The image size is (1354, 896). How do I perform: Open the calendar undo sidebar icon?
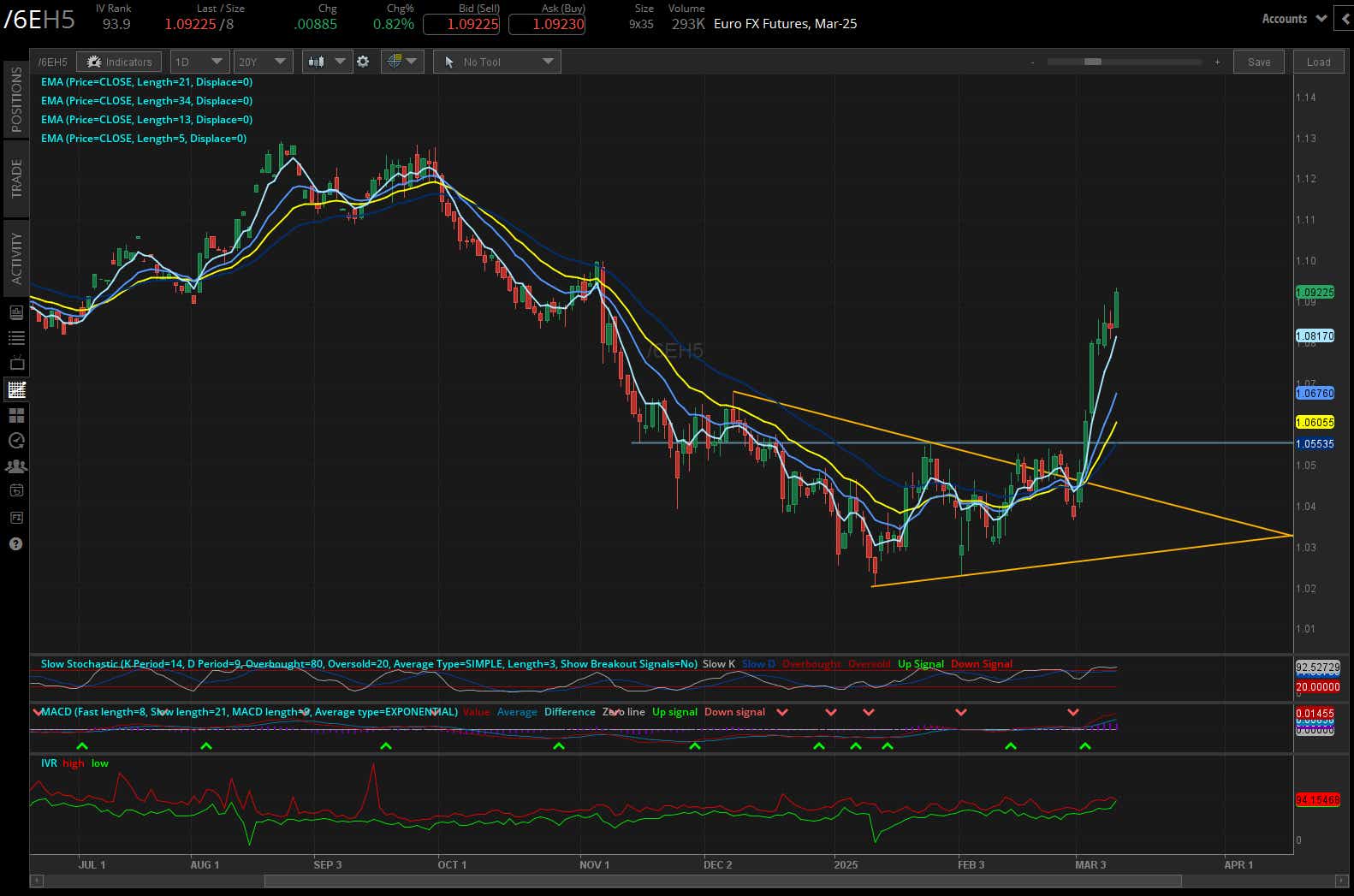point(16,491)
